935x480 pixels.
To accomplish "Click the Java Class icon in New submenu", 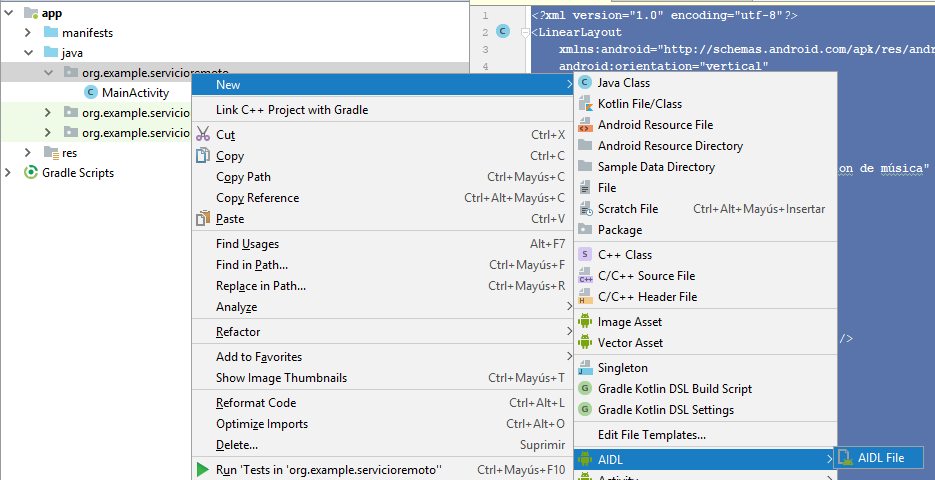I will tap(585, 83).
